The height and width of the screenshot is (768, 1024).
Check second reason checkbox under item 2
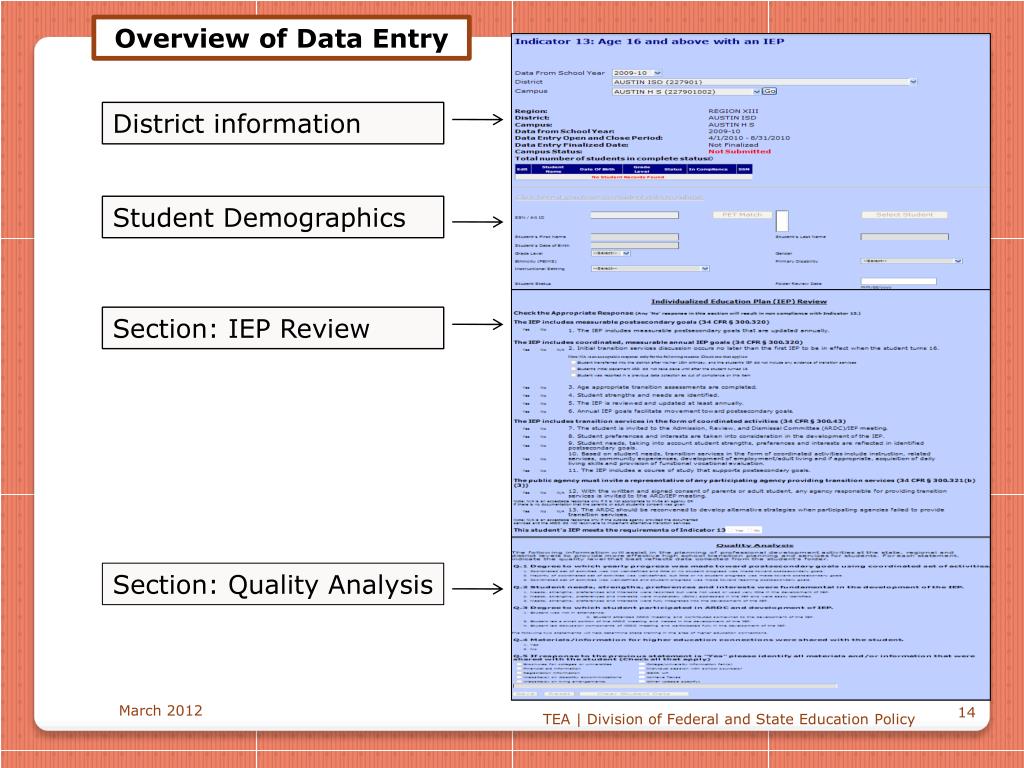click(573, 369)
